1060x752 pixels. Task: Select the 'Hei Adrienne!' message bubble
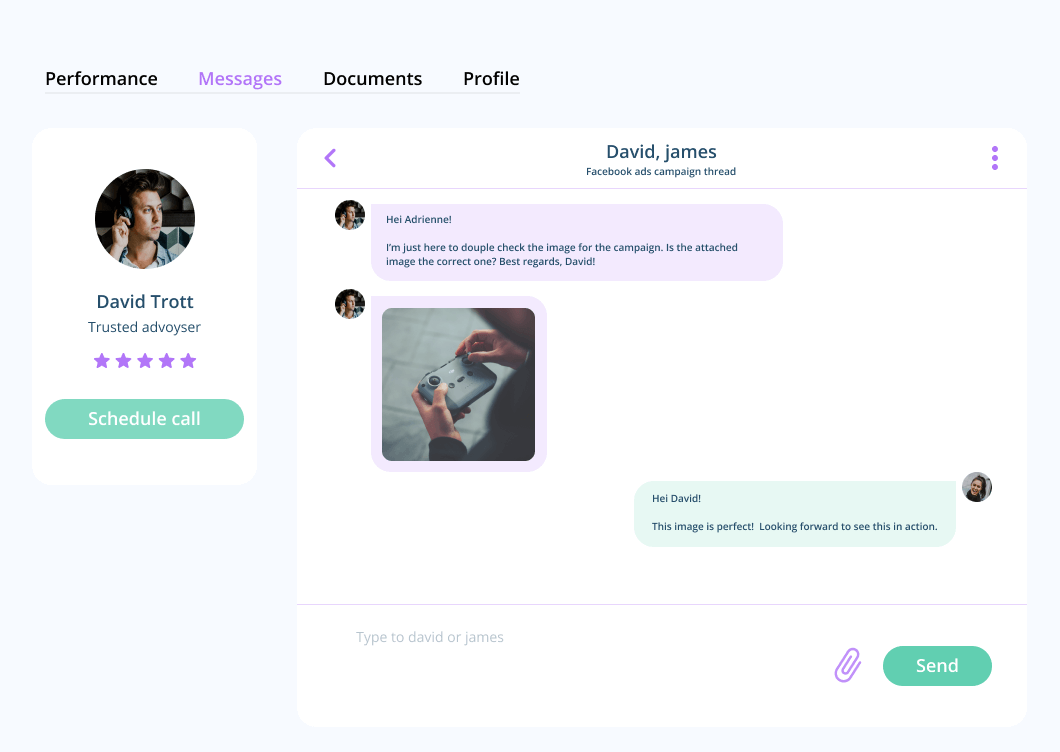[x=577, y=242]
